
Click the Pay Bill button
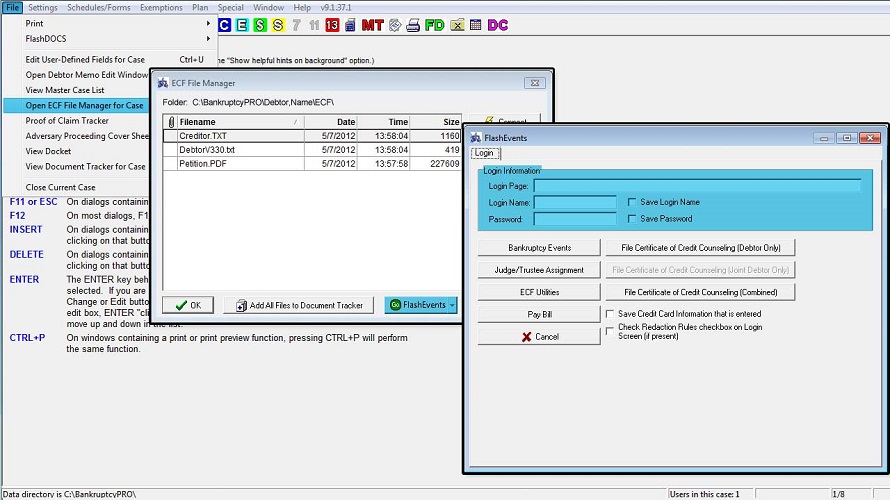coord(539,314)
